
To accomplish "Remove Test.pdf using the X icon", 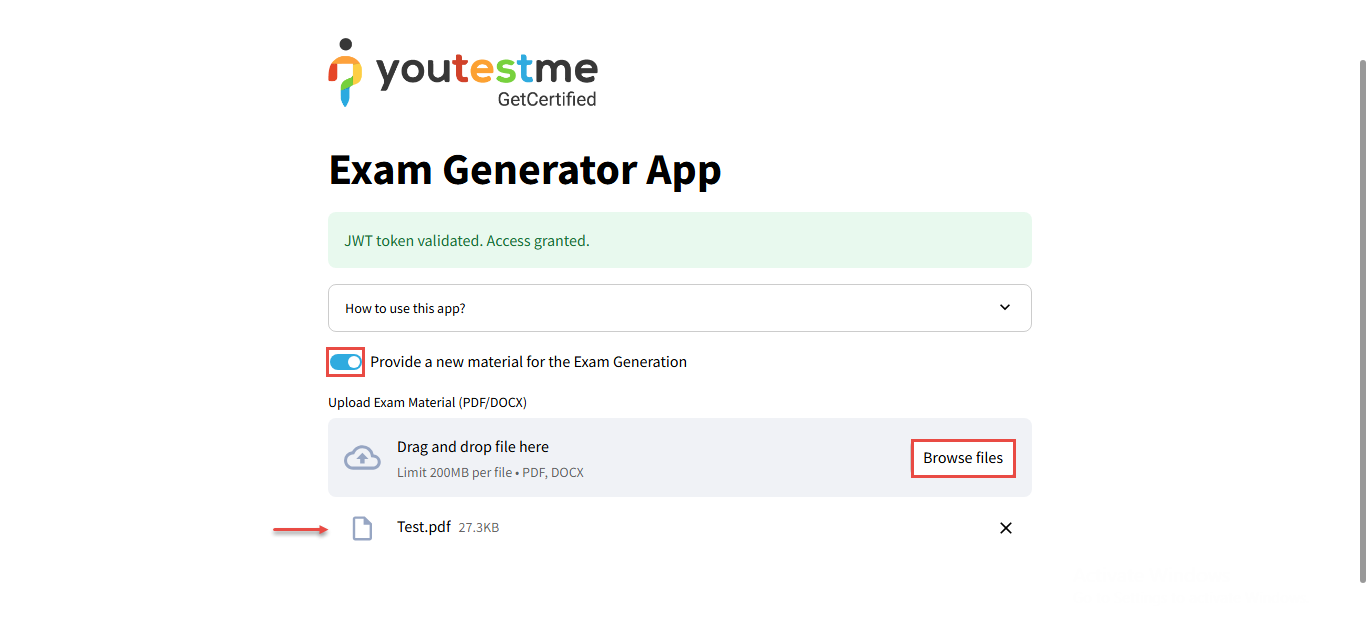I will [1006, 528].
